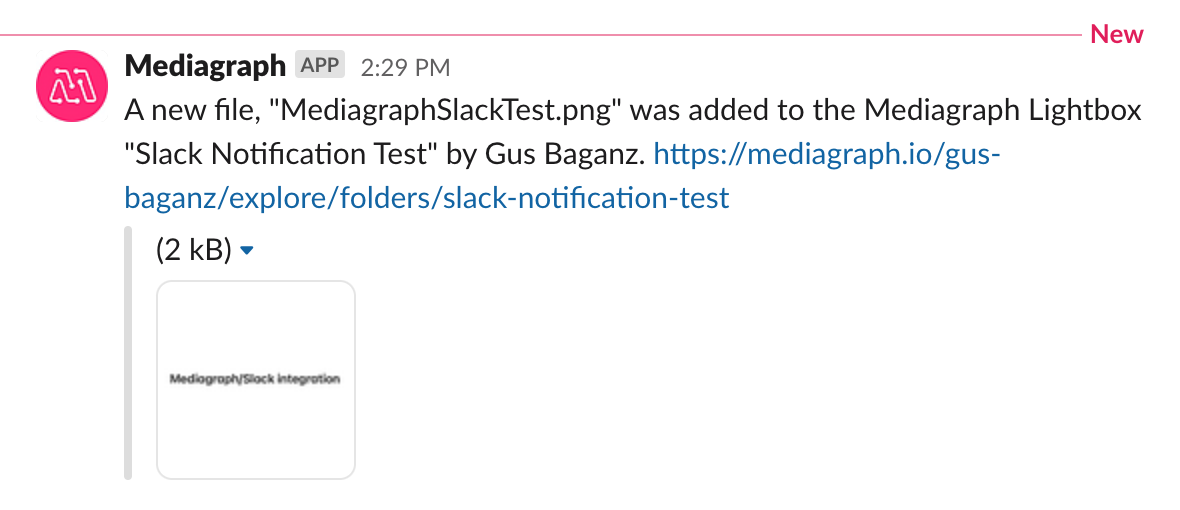Click the 2:29 PM message timestamp

coord(405,68)
